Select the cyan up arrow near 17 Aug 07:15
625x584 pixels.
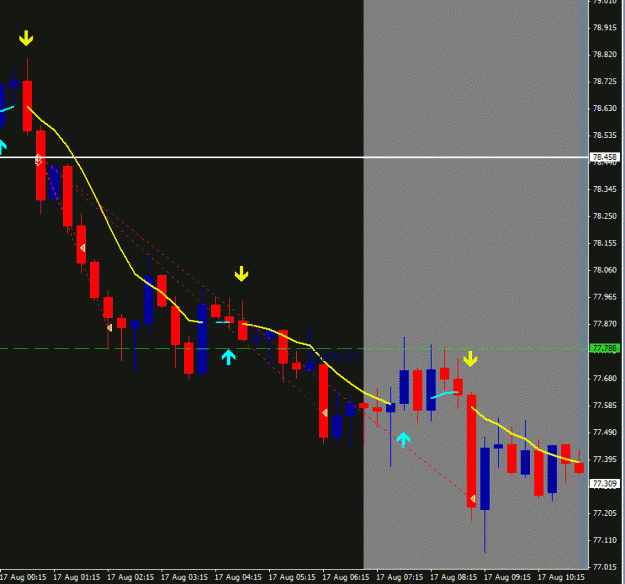point(403,440)
